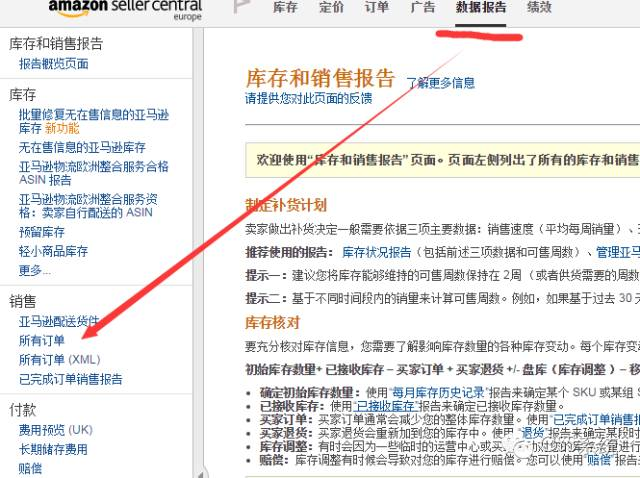Open 预留库存 report
Viewport: 640px width, 478px height.
(42, 232)
